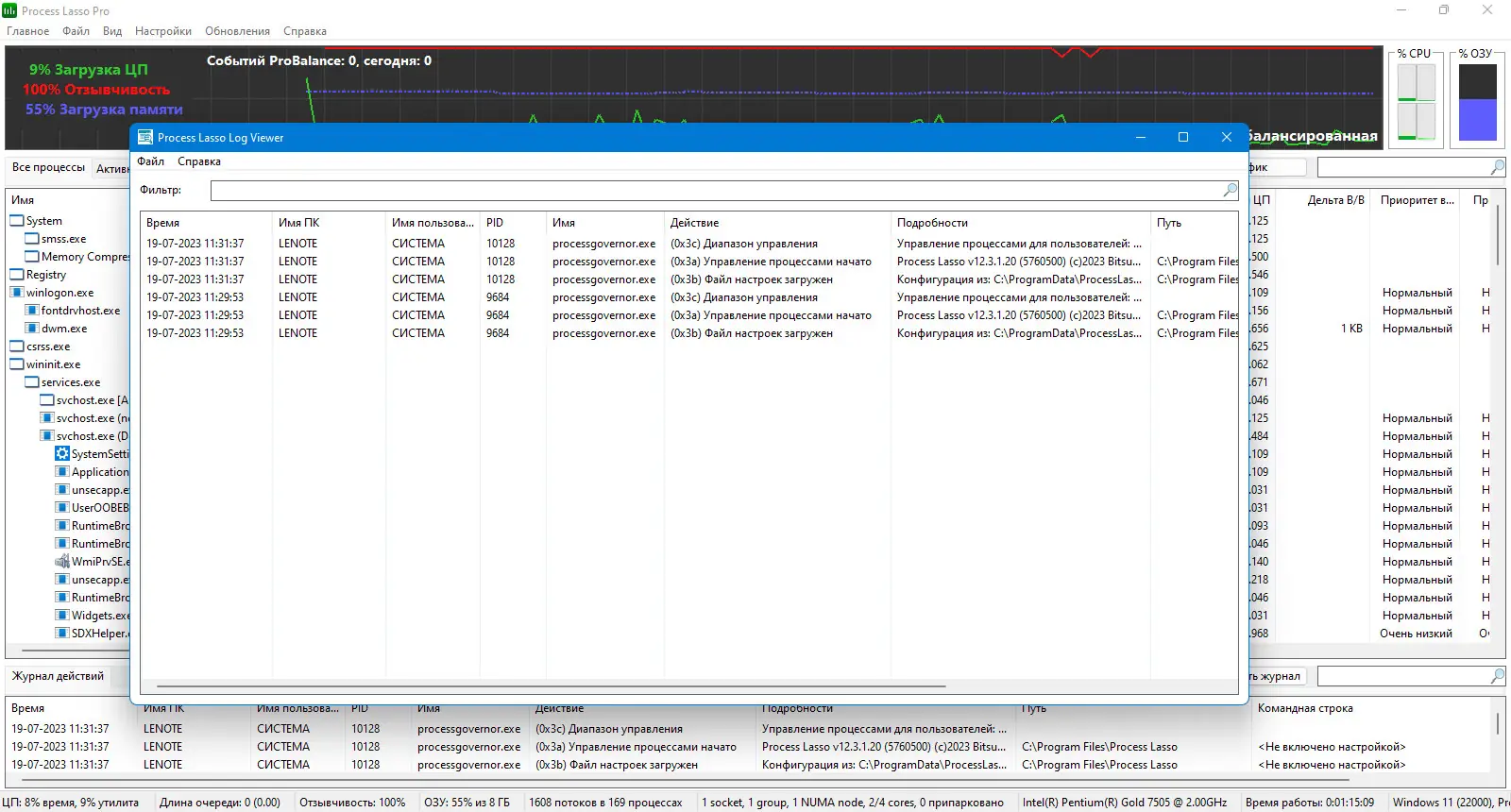The image size is (1511, 812).
Task: Click the horizontal scrollbar in Log Viewer
Action: click(x=552, y=686)
